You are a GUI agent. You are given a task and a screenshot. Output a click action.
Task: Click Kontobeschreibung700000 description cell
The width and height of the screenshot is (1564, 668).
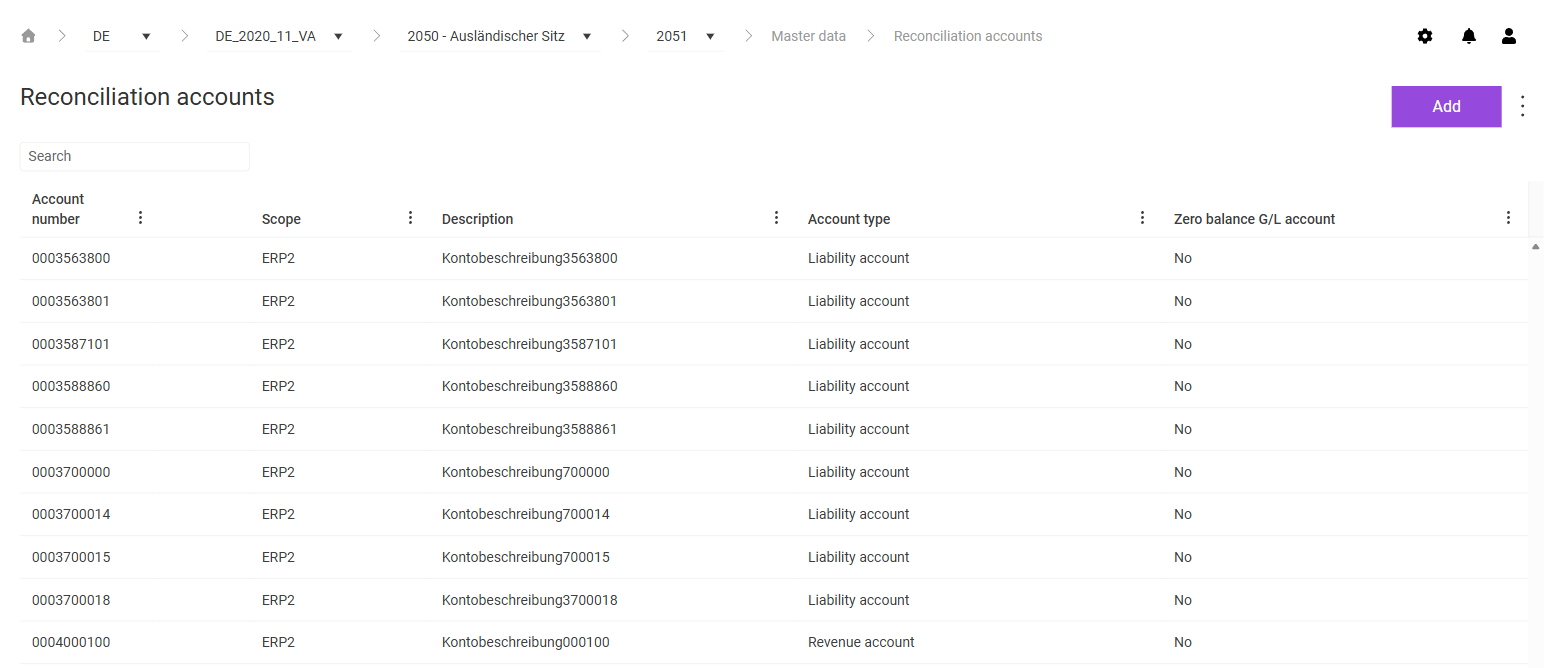526,472
